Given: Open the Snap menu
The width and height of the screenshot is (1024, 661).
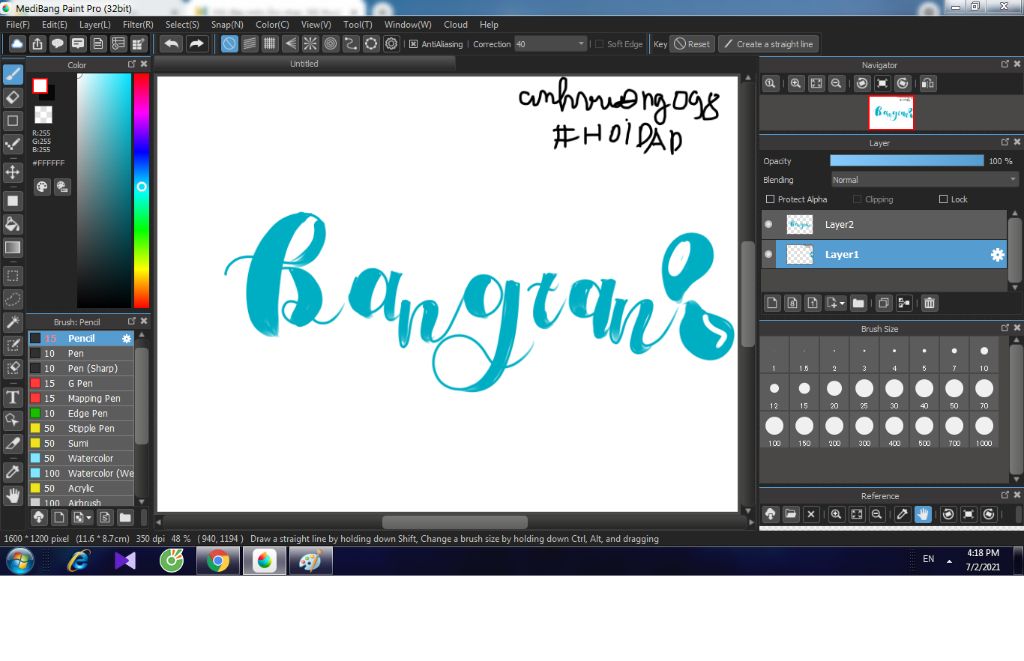Looking at the screenshot, I should click(x=227, y=24).
